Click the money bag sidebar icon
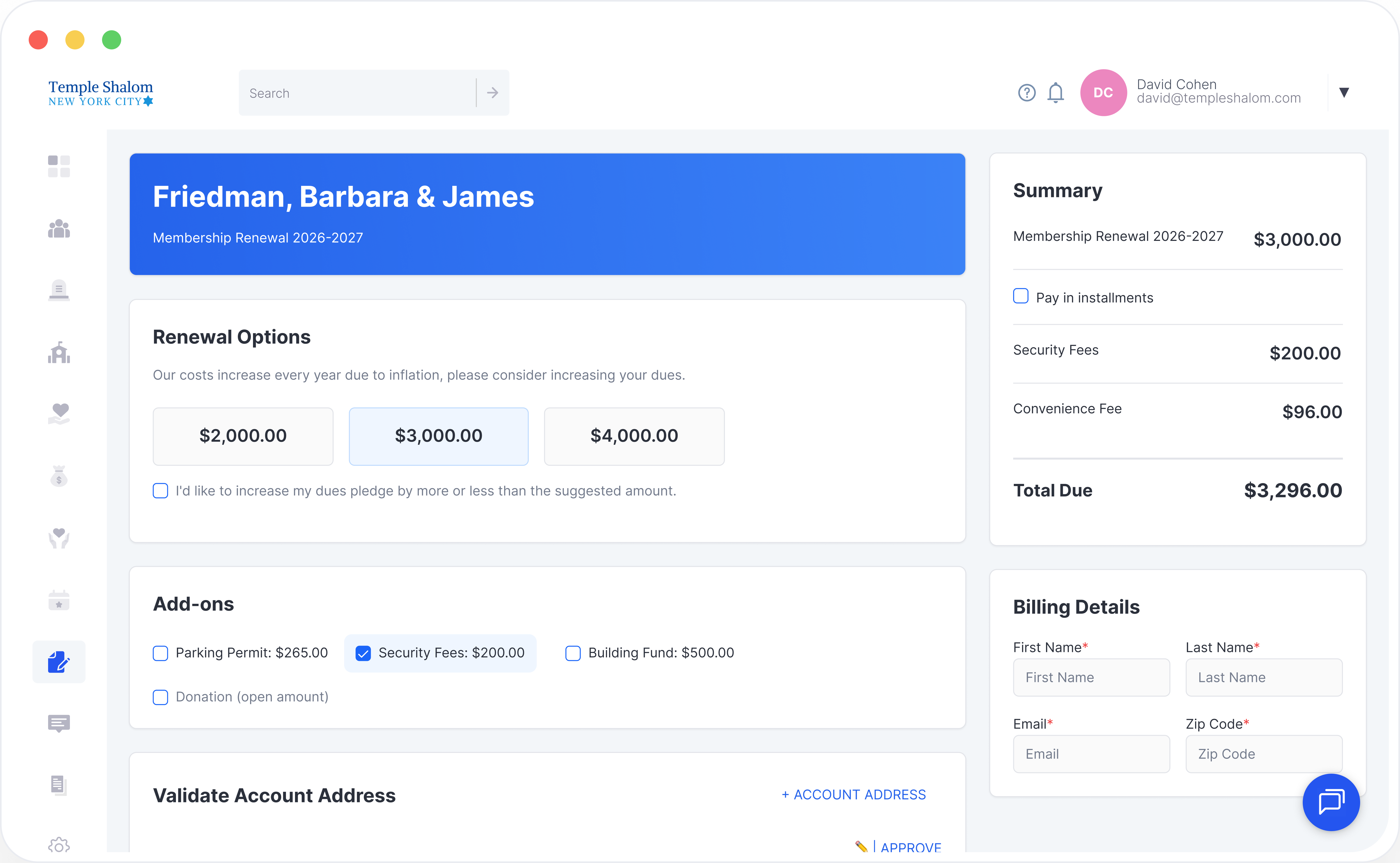The image size is (1400, 863). pyautogui.click(x=59, y=476)
